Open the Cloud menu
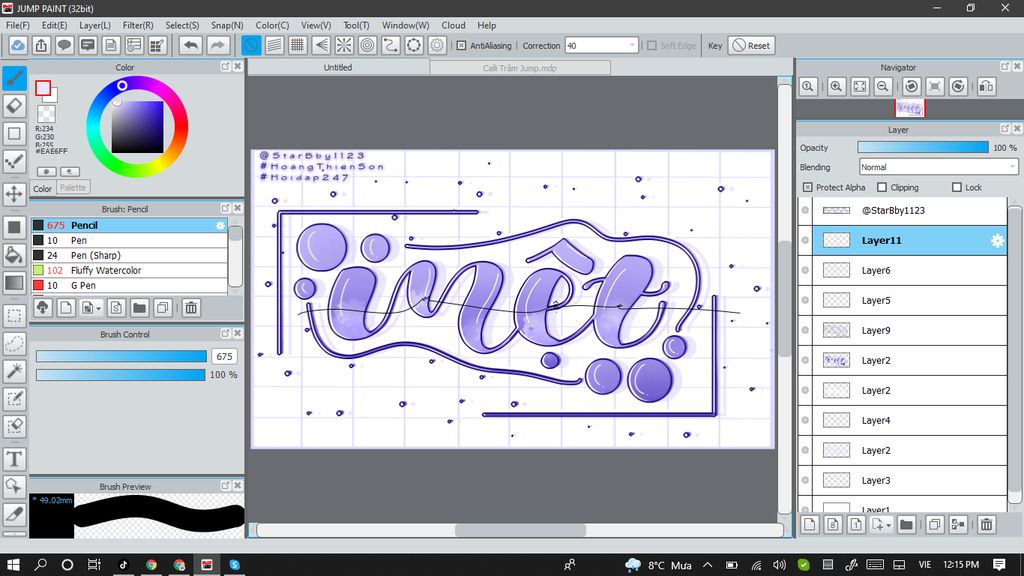This screenshot has height=576, width=1024. pos(453,25)
